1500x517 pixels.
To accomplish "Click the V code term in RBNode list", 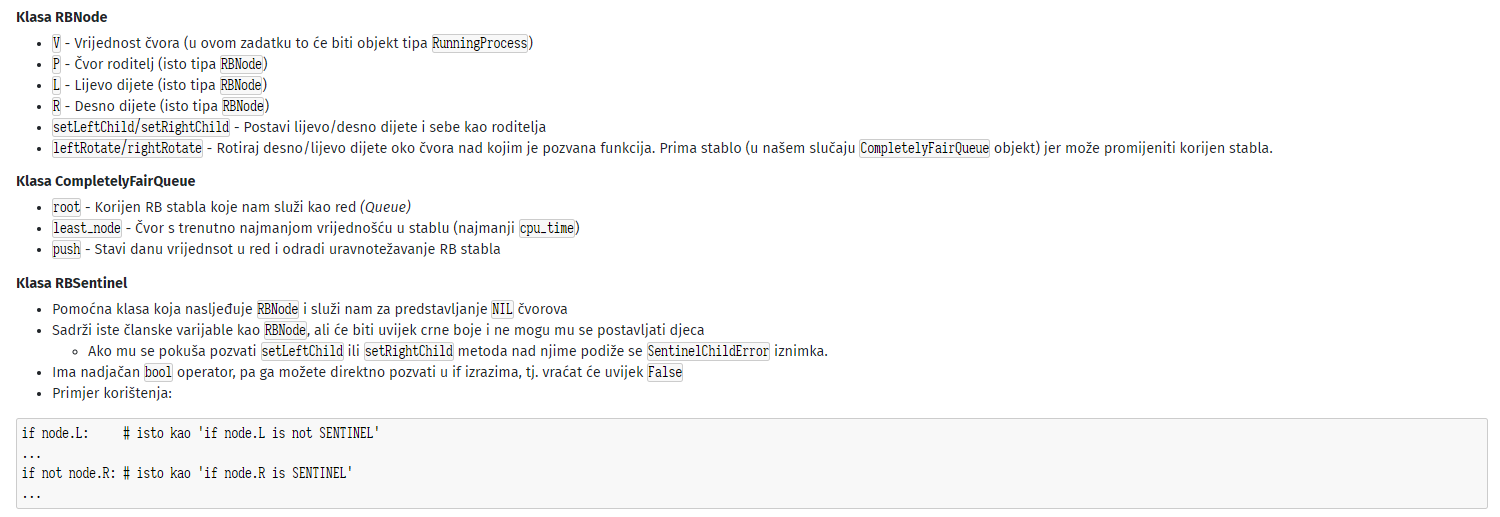I will click(x=56, y=44).
